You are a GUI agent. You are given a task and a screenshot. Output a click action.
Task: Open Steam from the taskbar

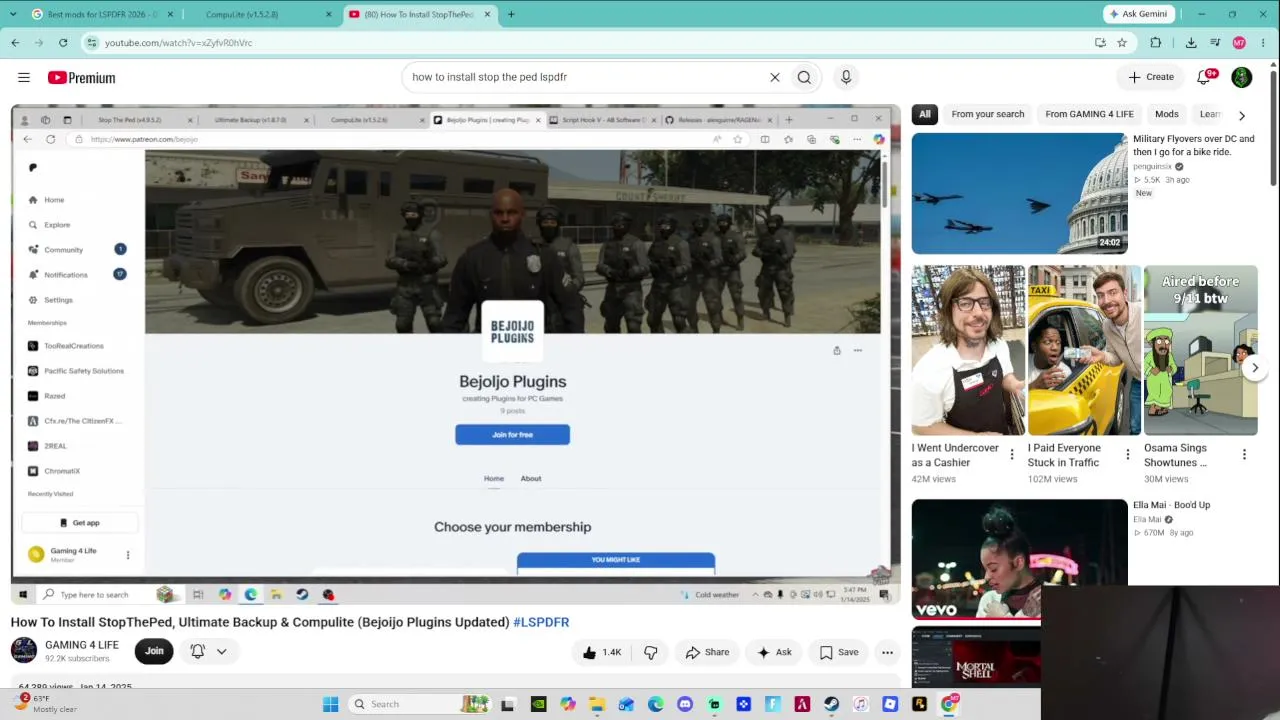[831, 704]
